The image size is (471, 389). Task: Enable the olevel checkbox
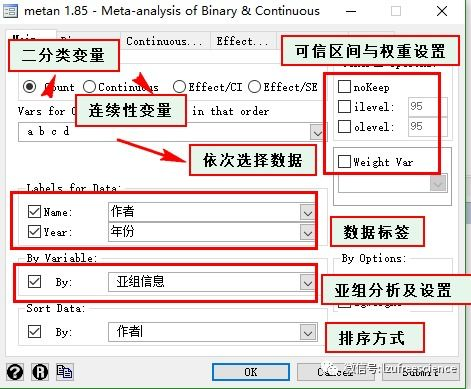point(344,126)
